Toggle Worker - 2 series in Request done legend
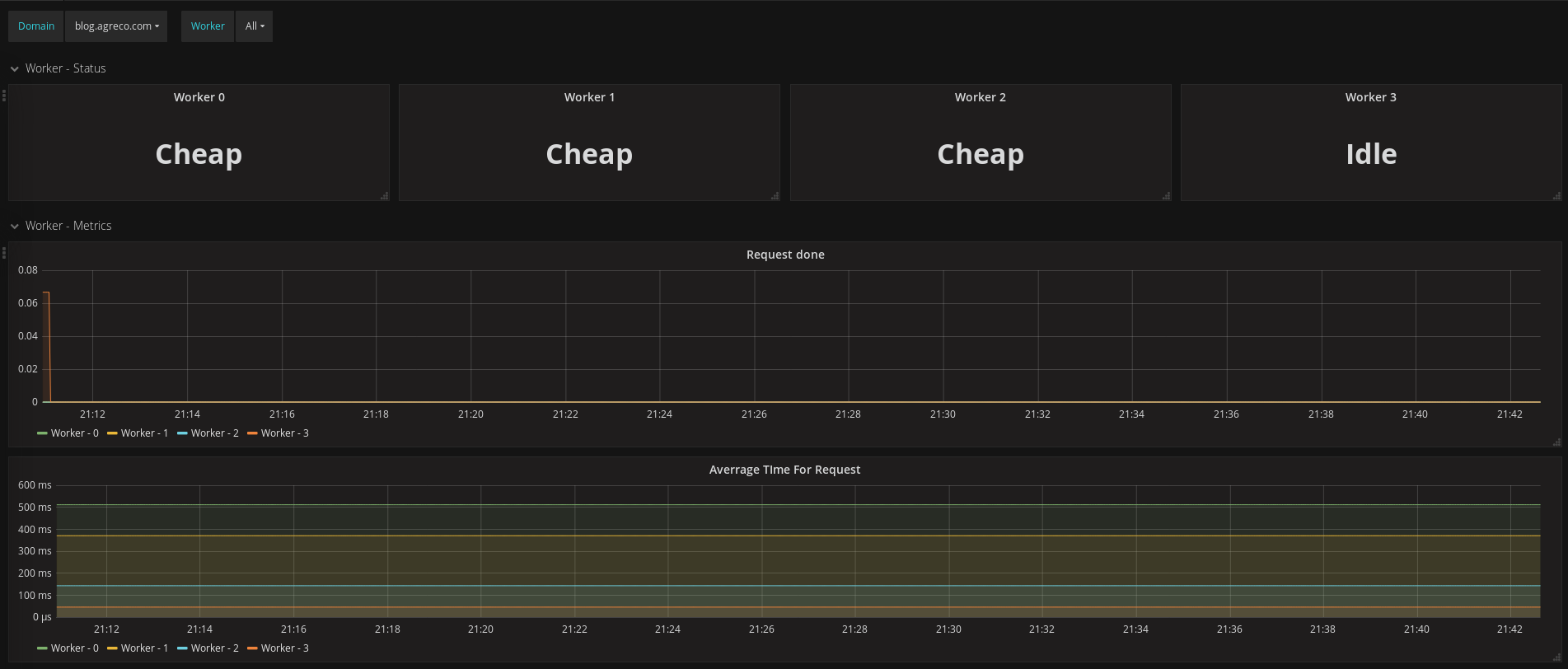 point(215,433)
